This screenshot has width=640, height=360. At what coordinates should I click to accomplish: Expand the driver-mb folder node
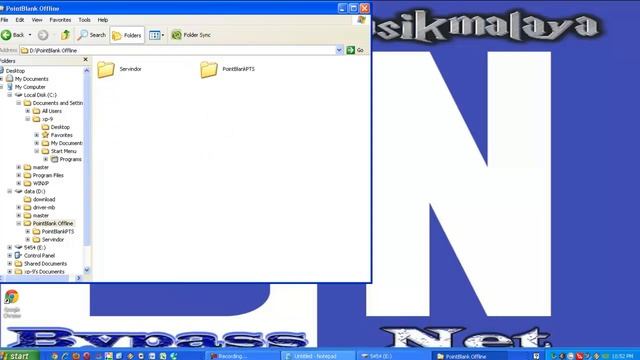(x=19, y=207)
